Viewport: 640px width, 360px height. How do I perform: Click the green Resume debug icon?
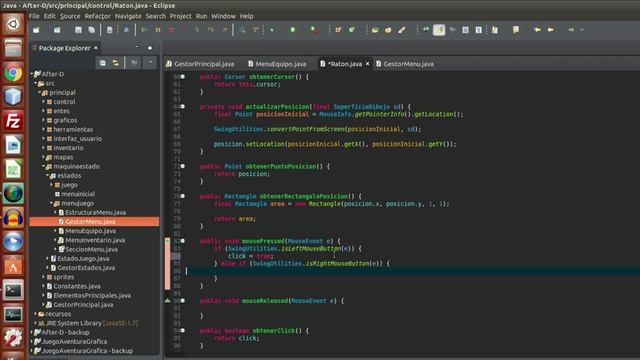click(x=144, y=30)
